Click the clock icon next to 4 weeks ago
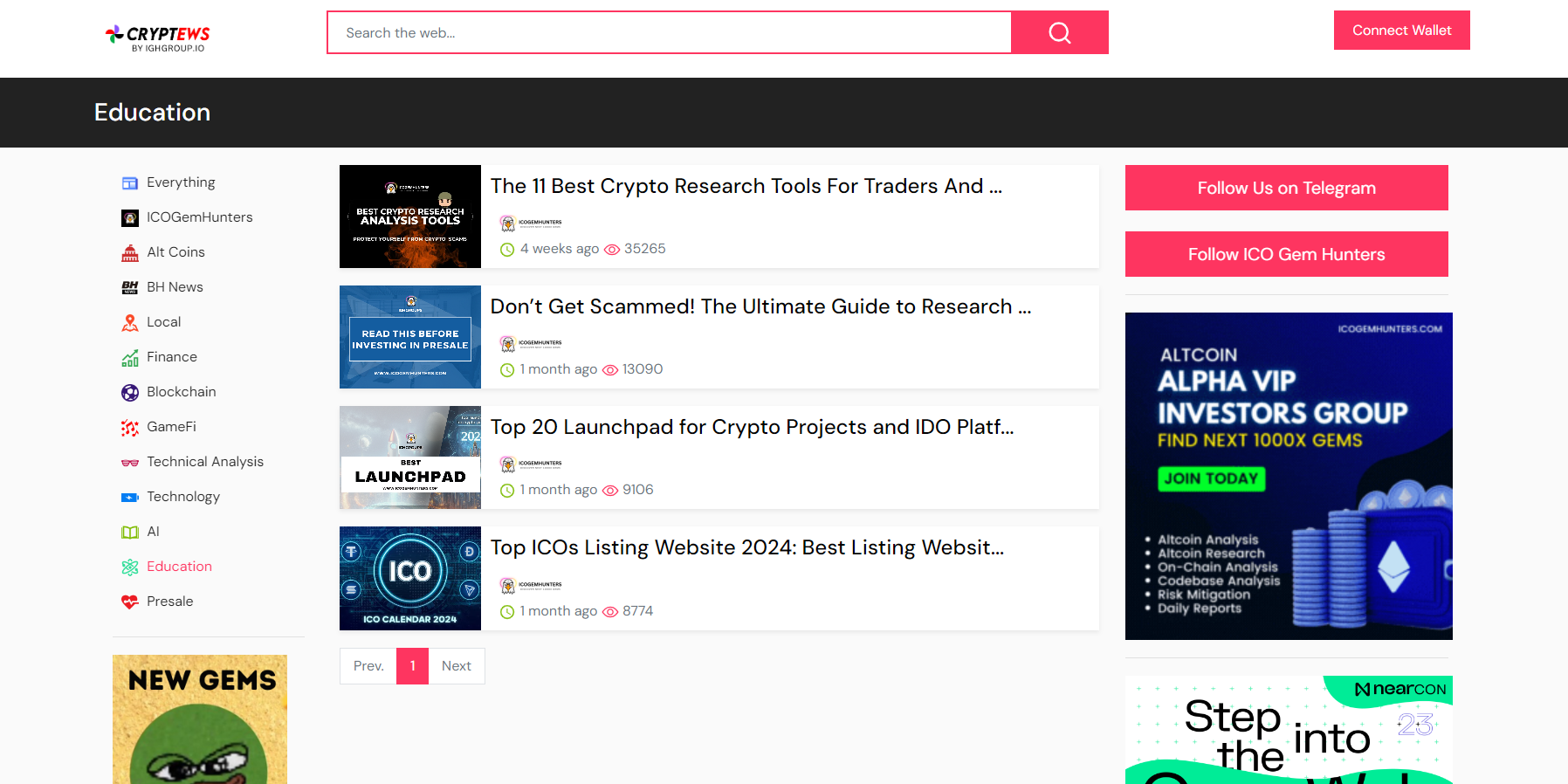 tap(507, 250)
